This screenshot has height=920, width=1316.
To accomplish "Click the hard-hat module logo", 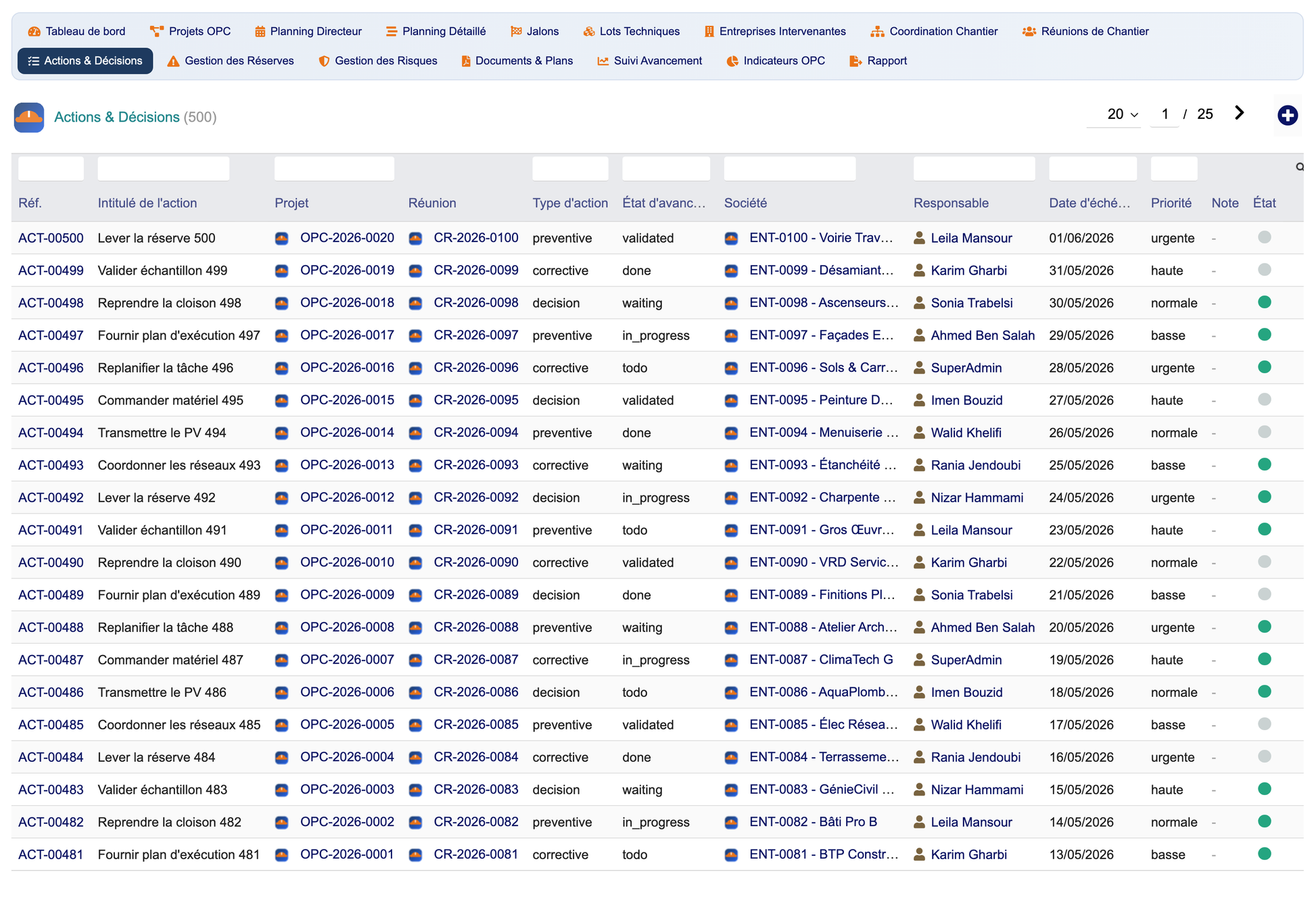I will click(x=29, y=118).
